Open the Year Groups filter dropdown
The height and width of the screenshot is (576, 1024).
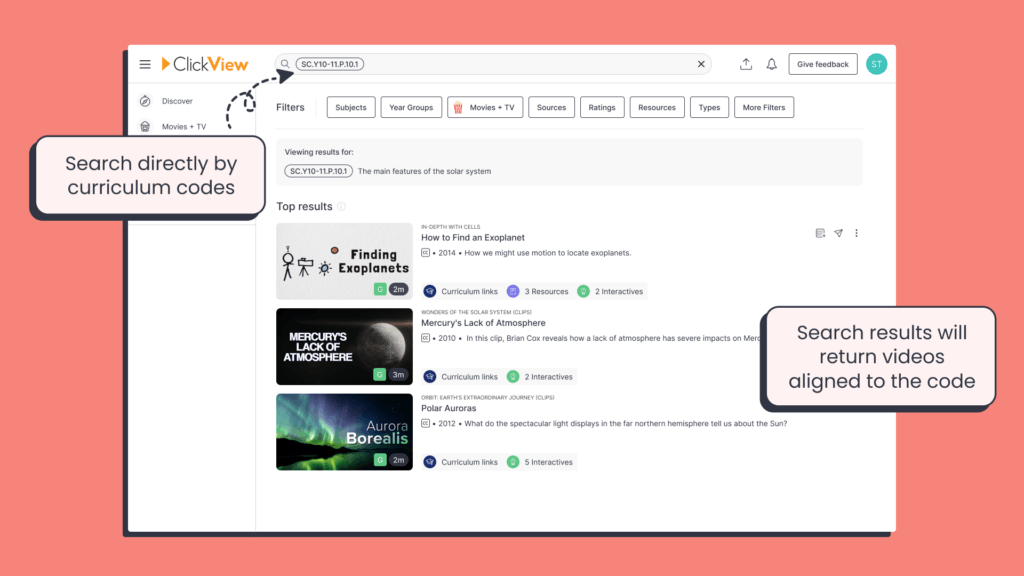click(x=411, y=107)
